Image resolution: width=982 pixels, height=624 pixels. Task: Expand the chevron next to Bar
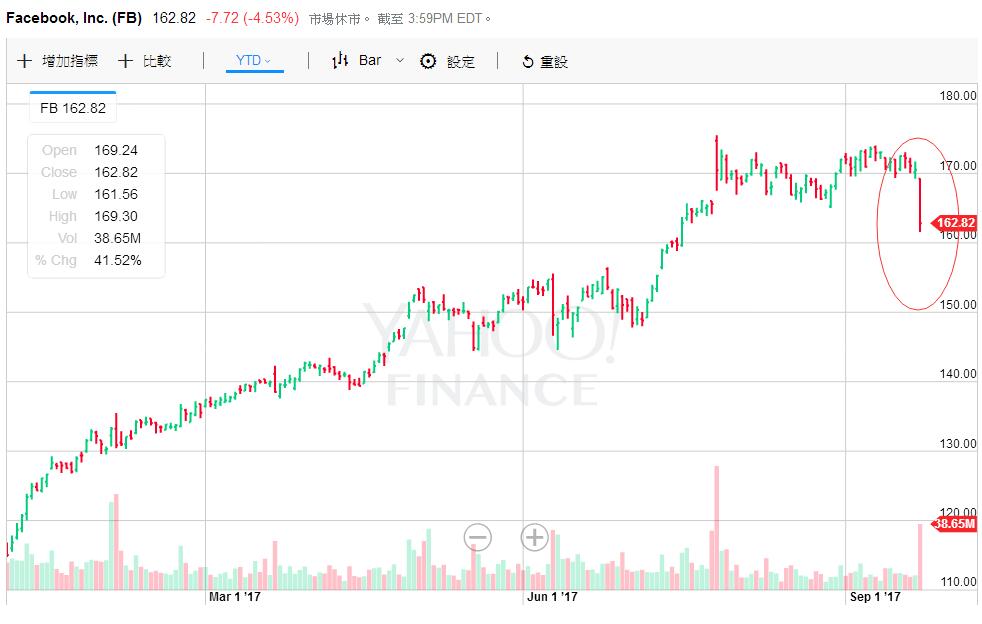[x=400, y=61]
